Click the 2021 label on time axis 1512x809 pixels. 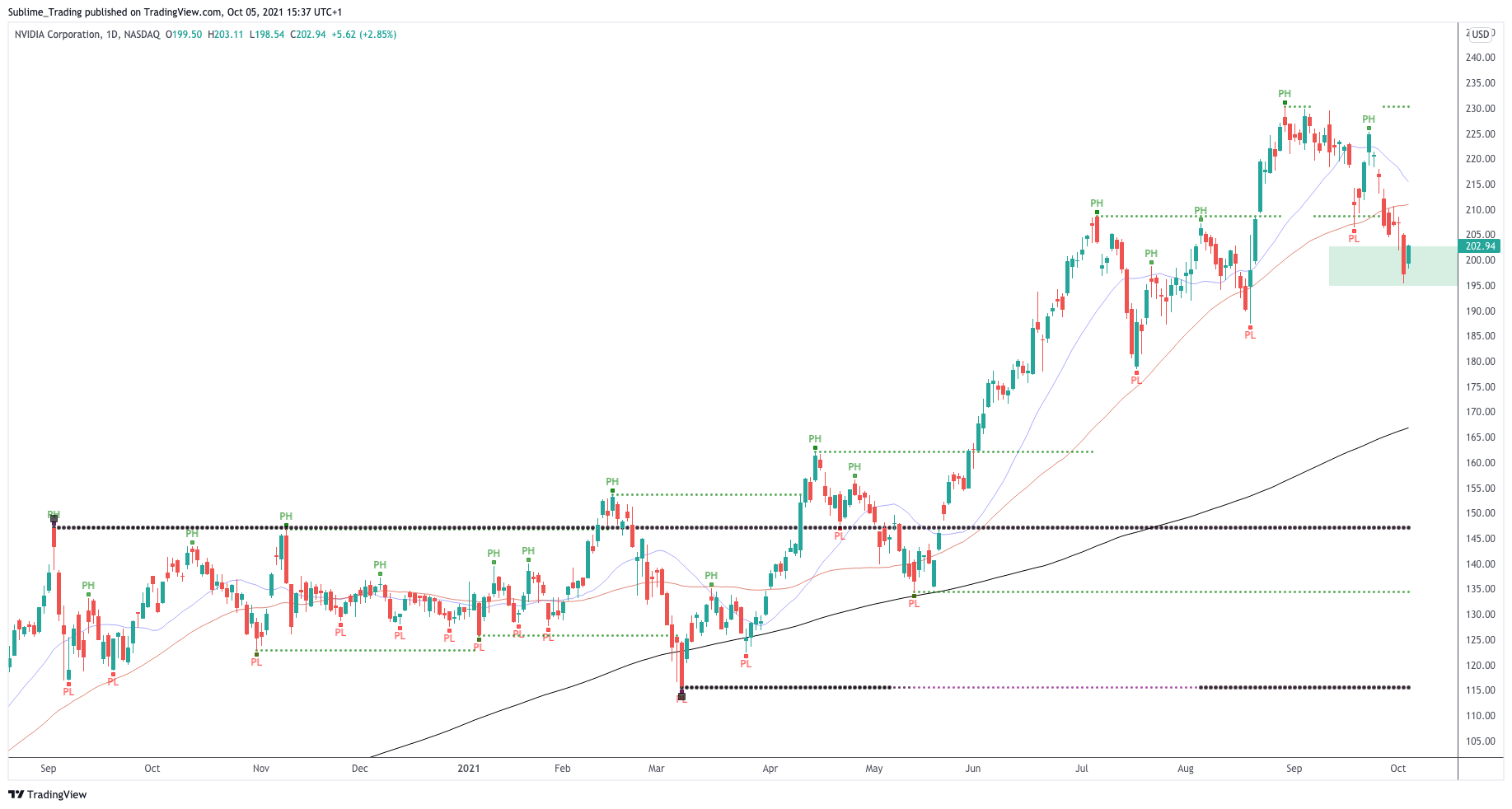coord(469,769)
